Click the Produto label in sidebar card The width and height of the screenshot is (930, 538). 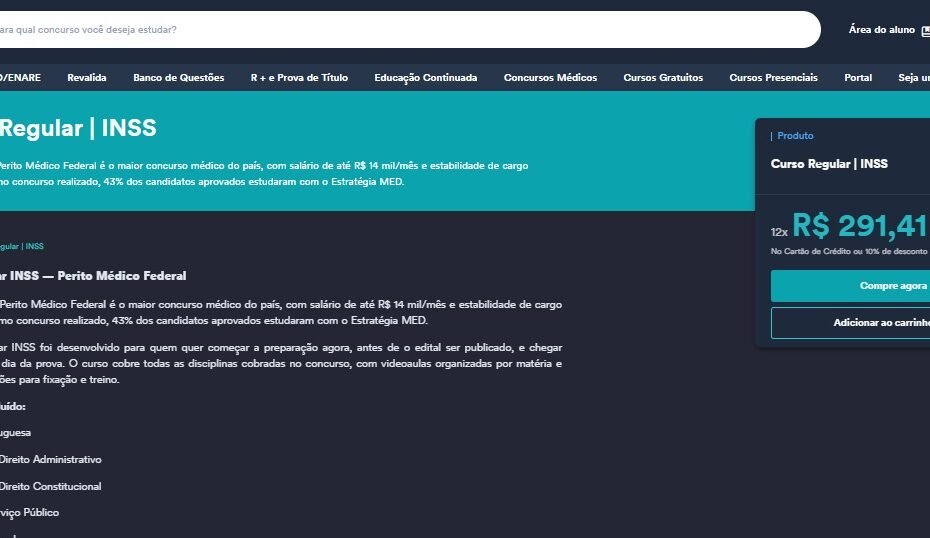(x=795, y=136)
